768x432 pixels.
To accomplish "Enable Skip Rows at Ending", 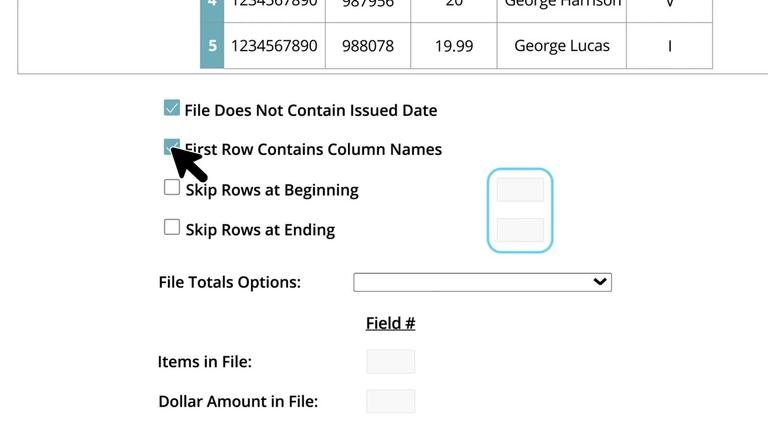I will tap(171, 227).
